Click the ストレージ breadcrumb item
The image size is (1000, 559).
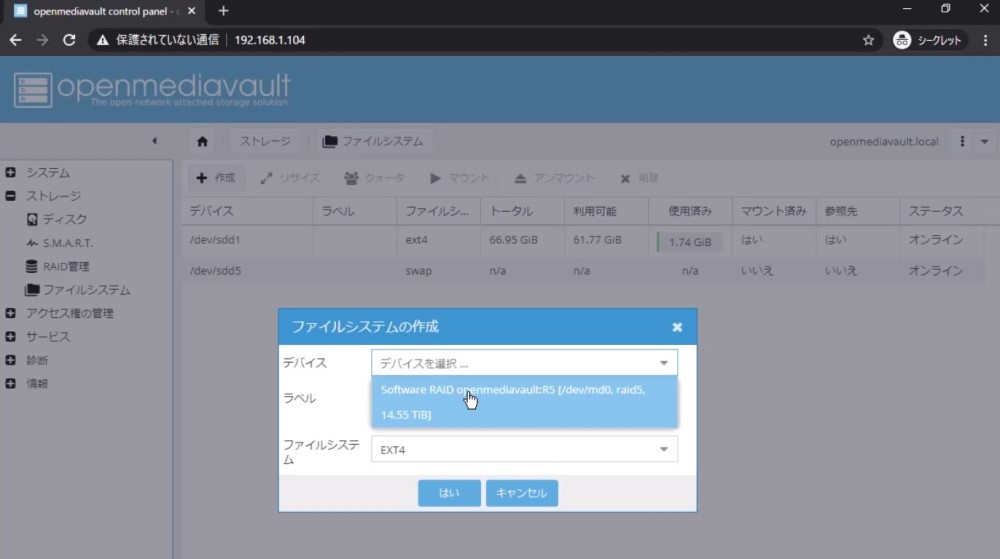(265, 142)
